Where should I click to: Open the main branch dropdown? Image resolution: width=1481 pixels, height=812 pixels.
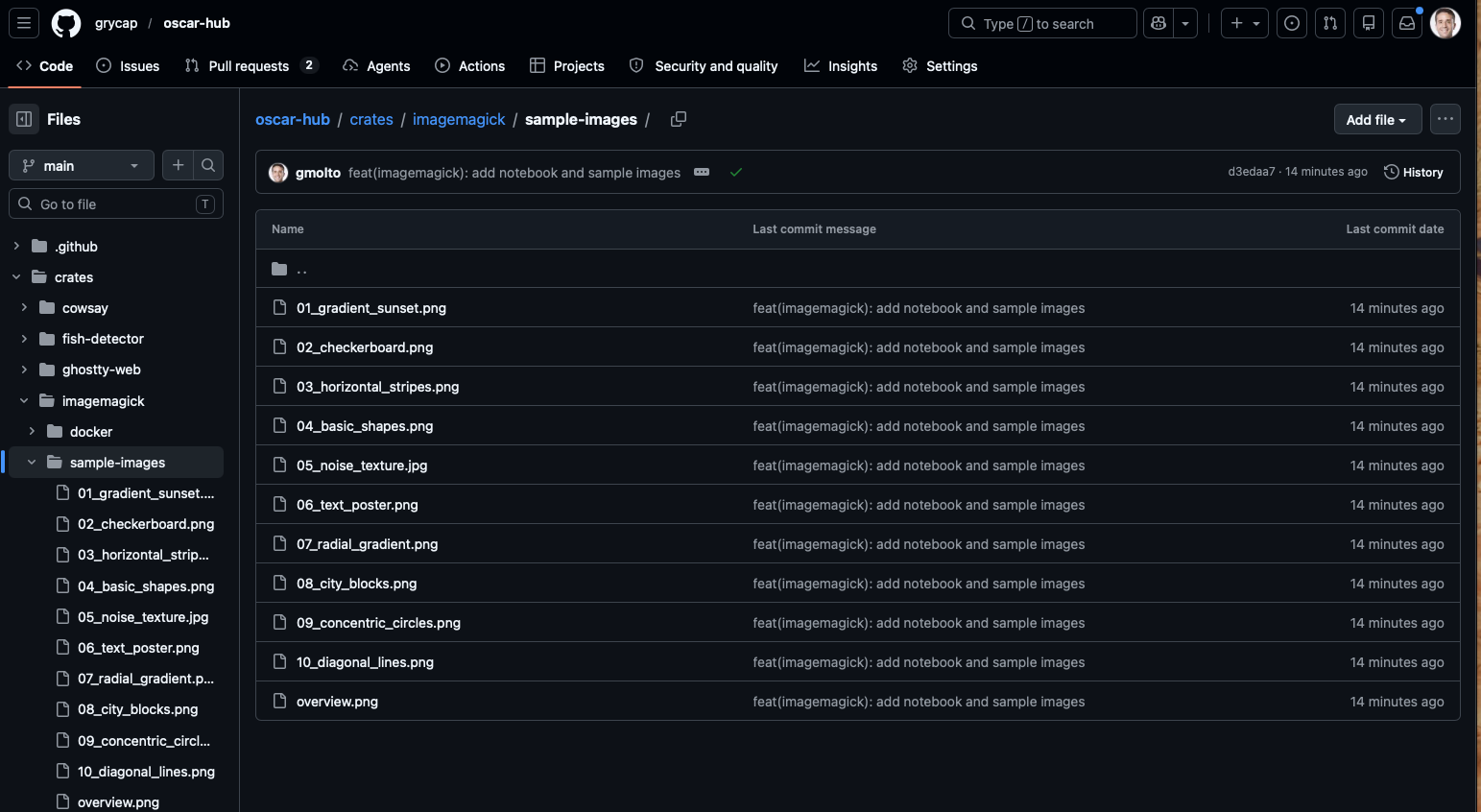[81, 165]
